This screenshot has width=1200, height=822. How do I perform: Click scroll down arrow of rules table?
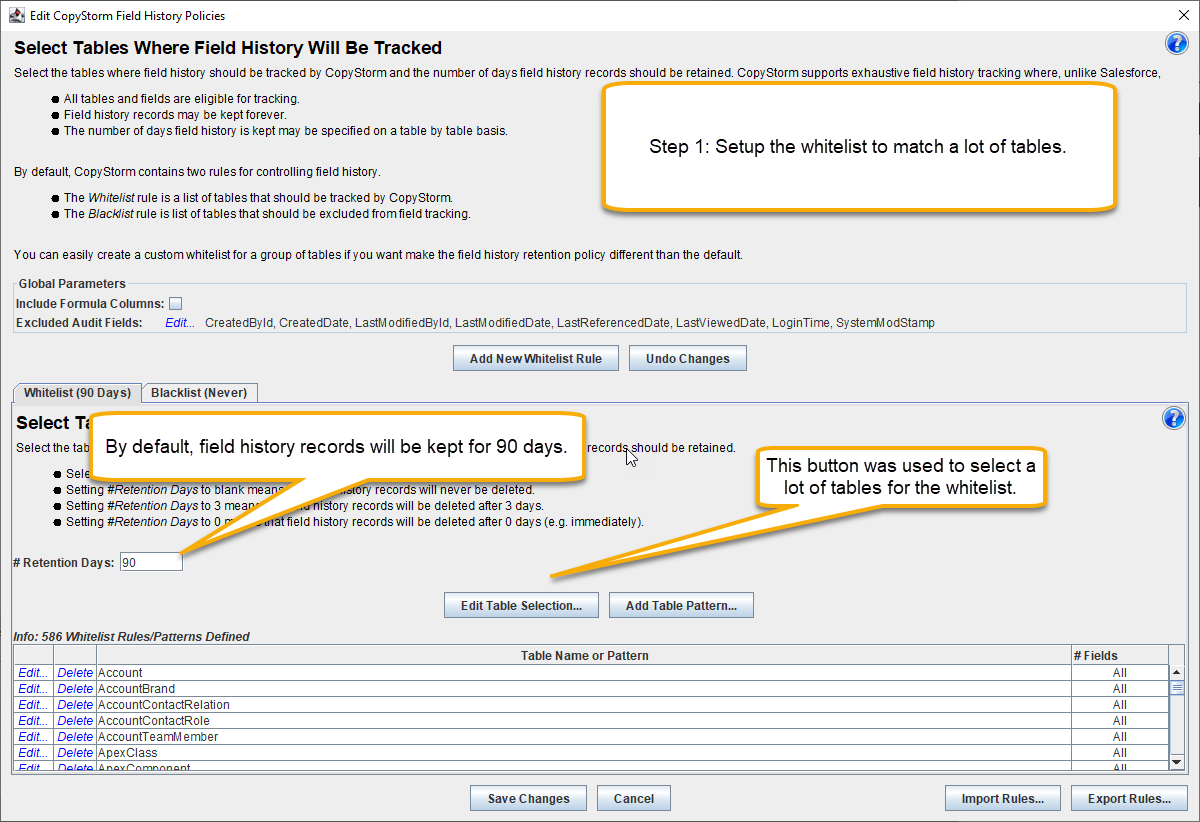[1177, 762]
